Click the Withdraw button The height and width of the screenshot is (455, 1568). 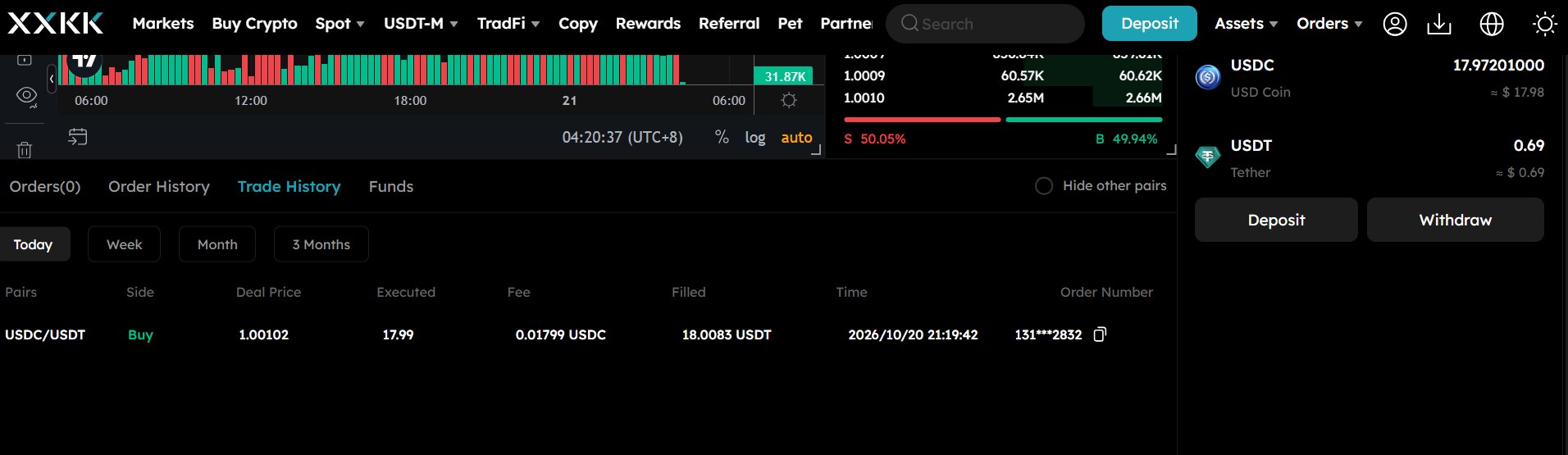(x=1455, y=220)
